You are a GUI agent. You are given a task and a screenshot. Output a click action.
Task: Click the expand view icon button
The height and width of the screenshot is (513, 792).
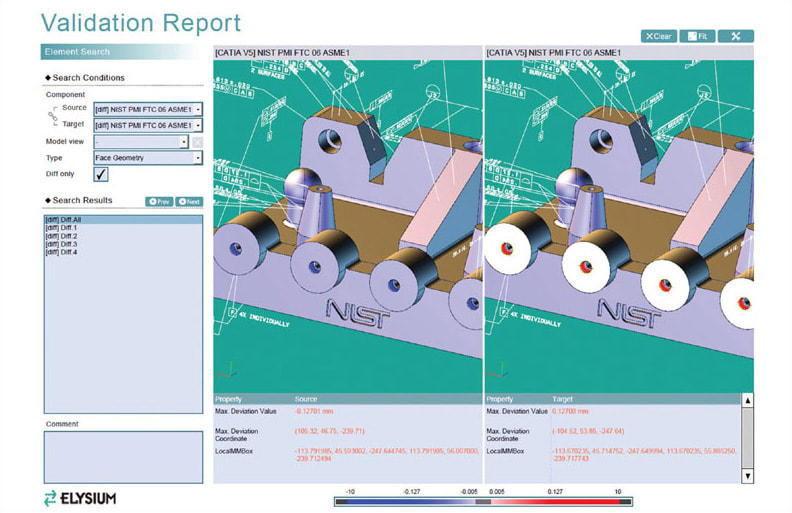(x=735, y=36)
